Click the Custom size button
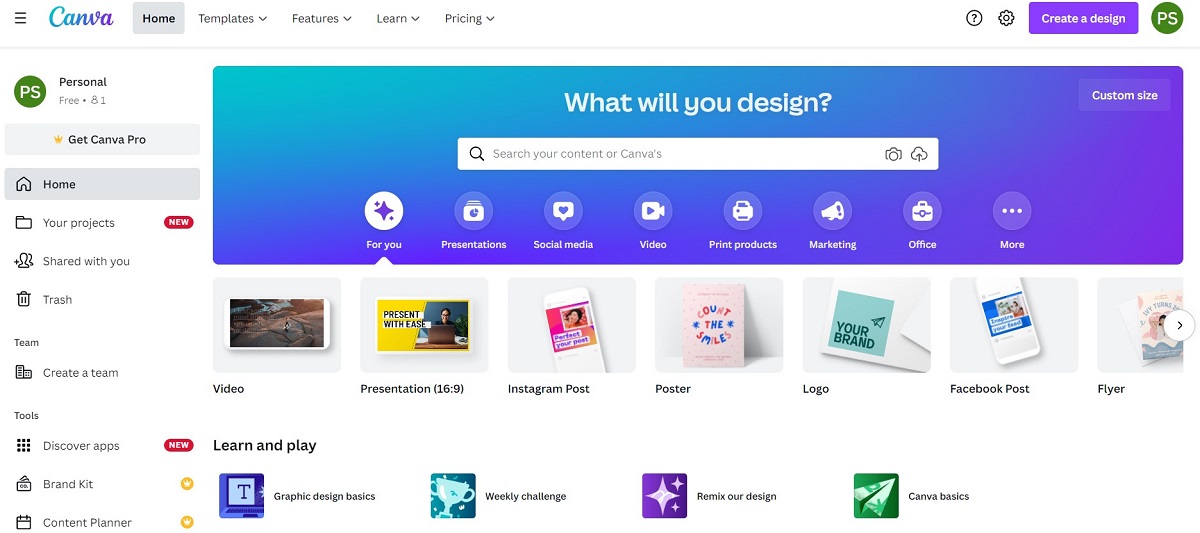1200x533 pixels. (1125, 95)
